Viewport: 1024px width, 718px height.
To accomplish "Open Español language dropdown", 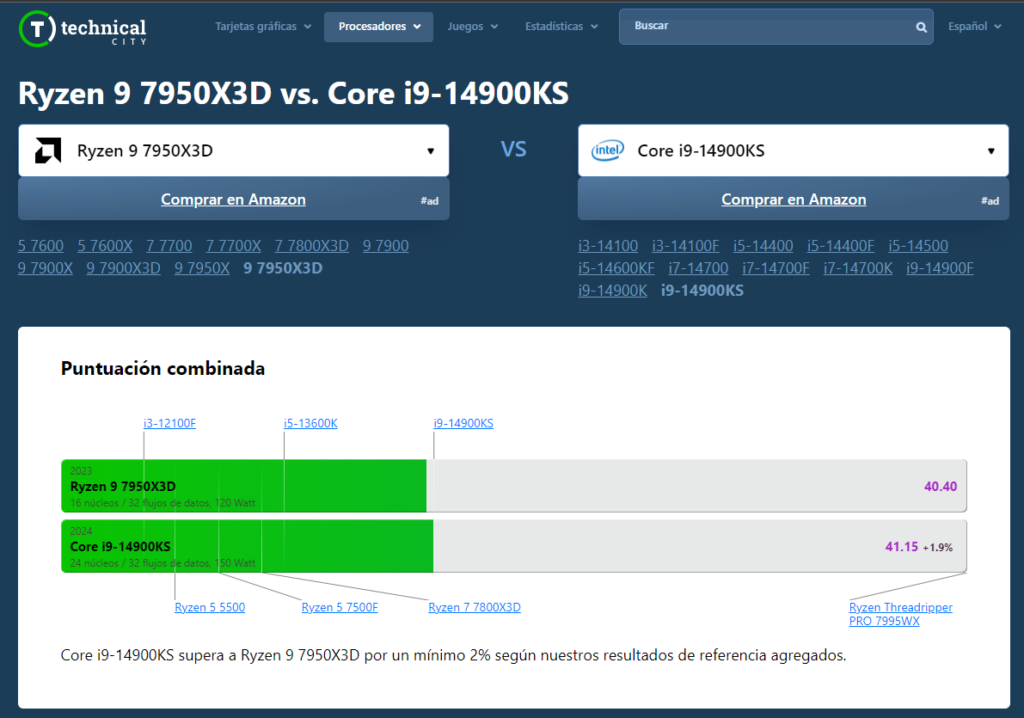I will 974,27.
